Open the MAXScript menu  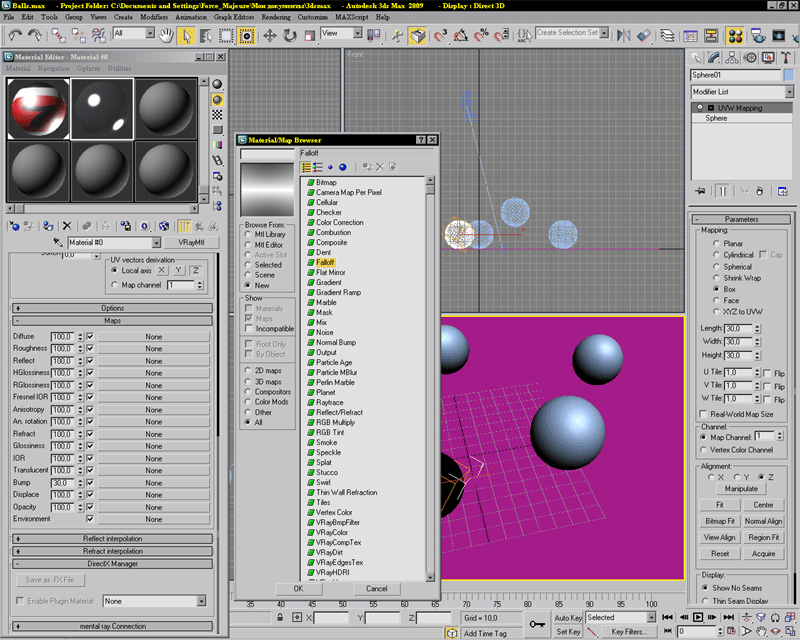(x=352, y=17)
